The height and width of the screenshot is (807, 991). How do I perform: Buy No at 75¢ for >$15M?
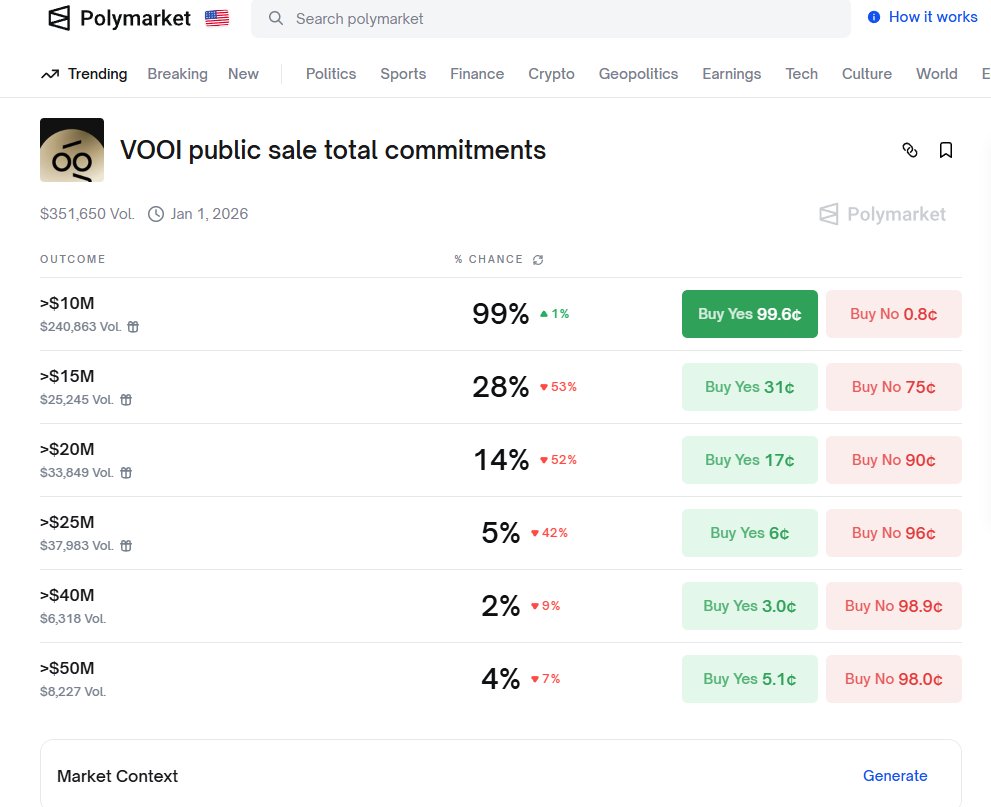(x=894, y=387)
